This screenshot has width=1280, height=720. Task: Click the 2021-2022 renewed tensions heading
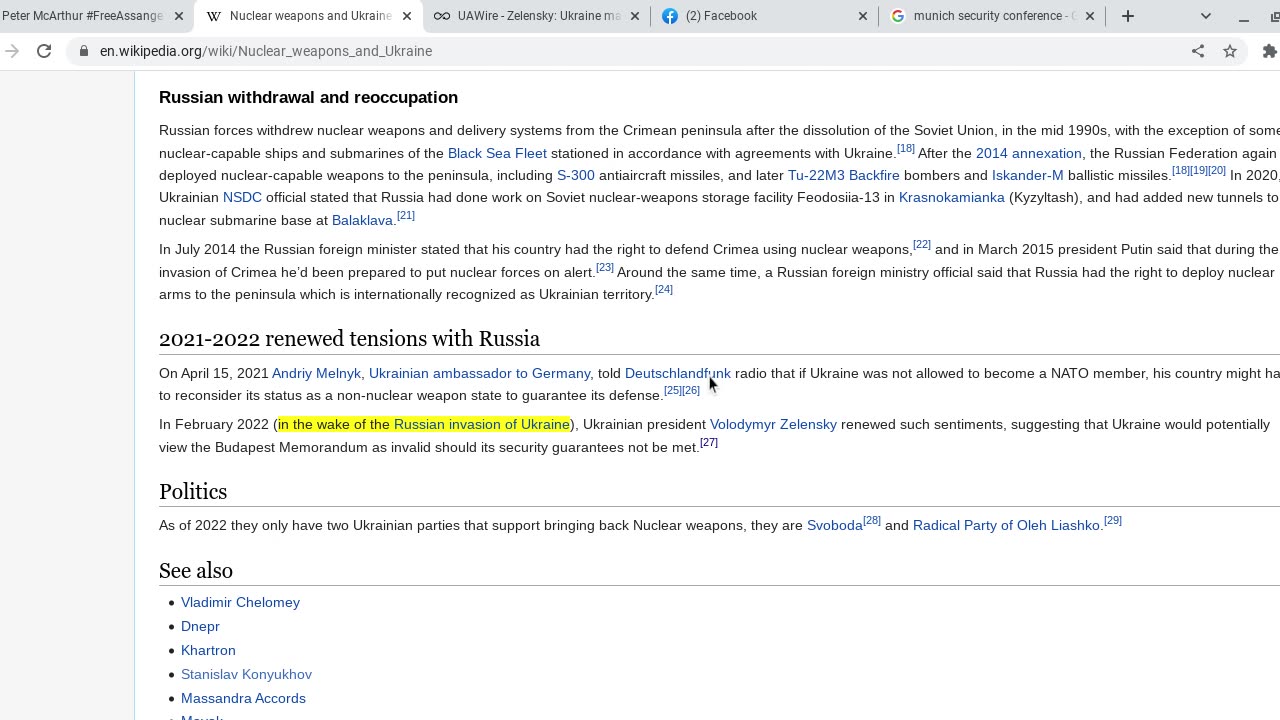tap(349, 338)
